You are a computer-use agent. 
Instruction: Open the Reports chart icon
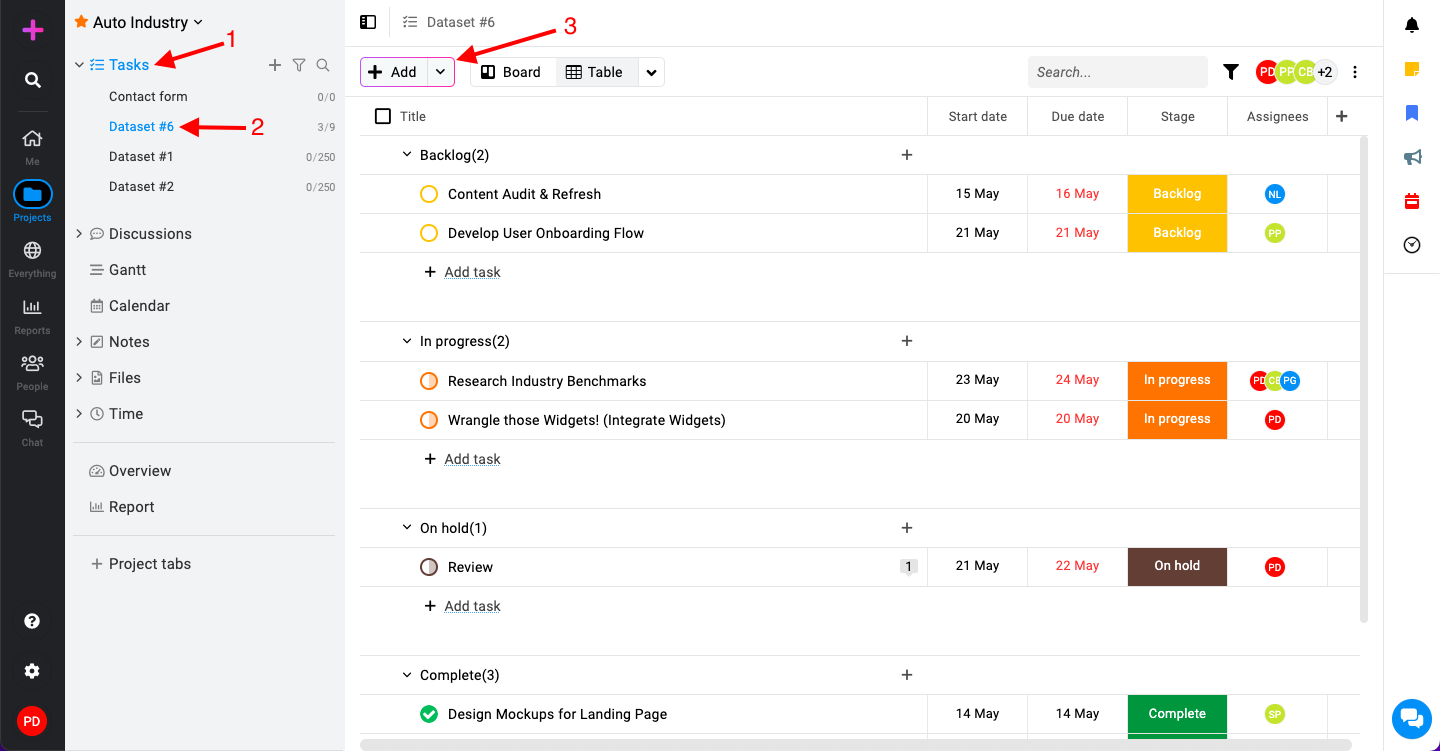click(32, 307)
